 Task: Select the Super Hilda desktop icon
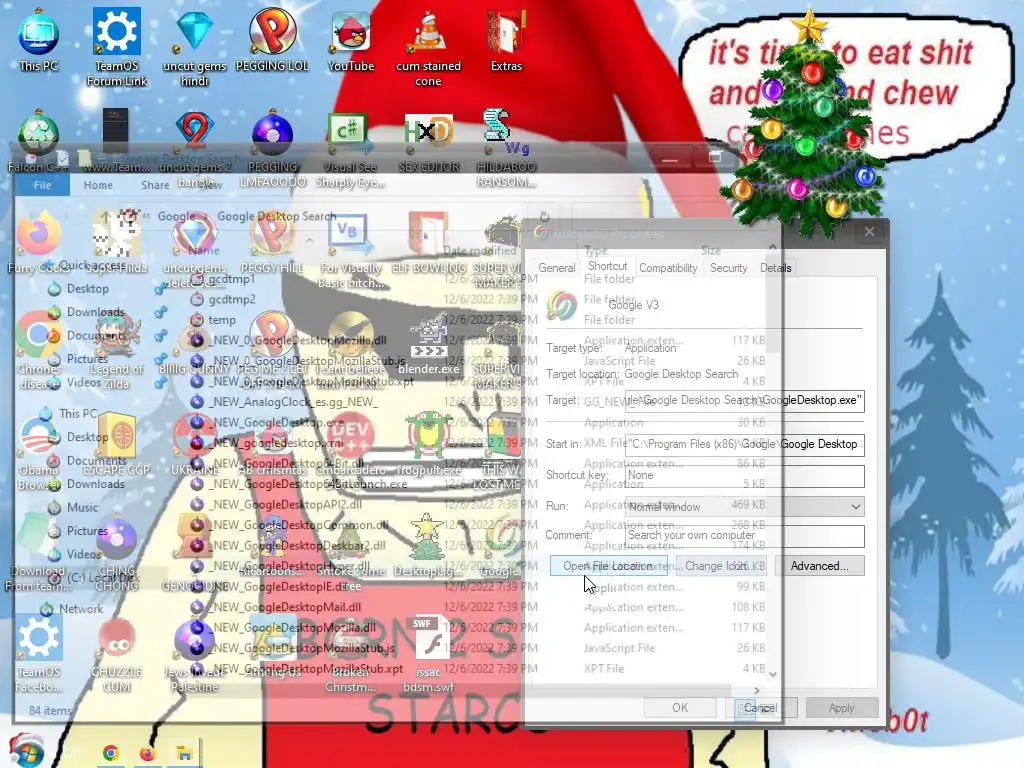point(117,242)
